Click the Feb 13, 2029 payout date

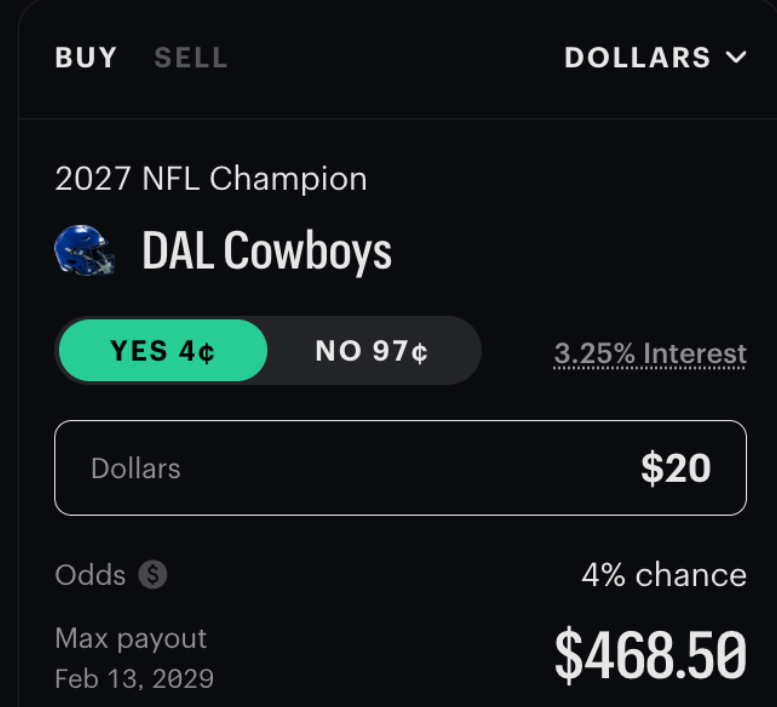click(134, 679)
